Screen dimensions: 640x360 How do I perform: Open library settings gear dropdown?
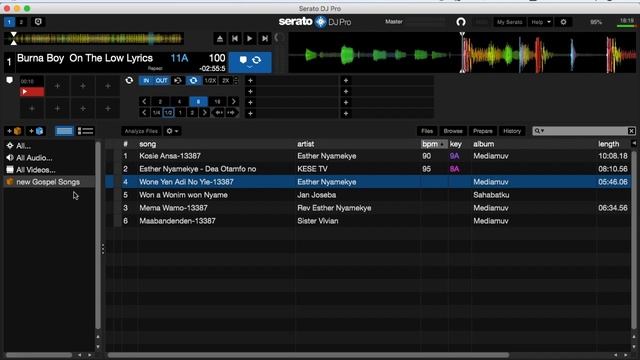coord(172,131)
